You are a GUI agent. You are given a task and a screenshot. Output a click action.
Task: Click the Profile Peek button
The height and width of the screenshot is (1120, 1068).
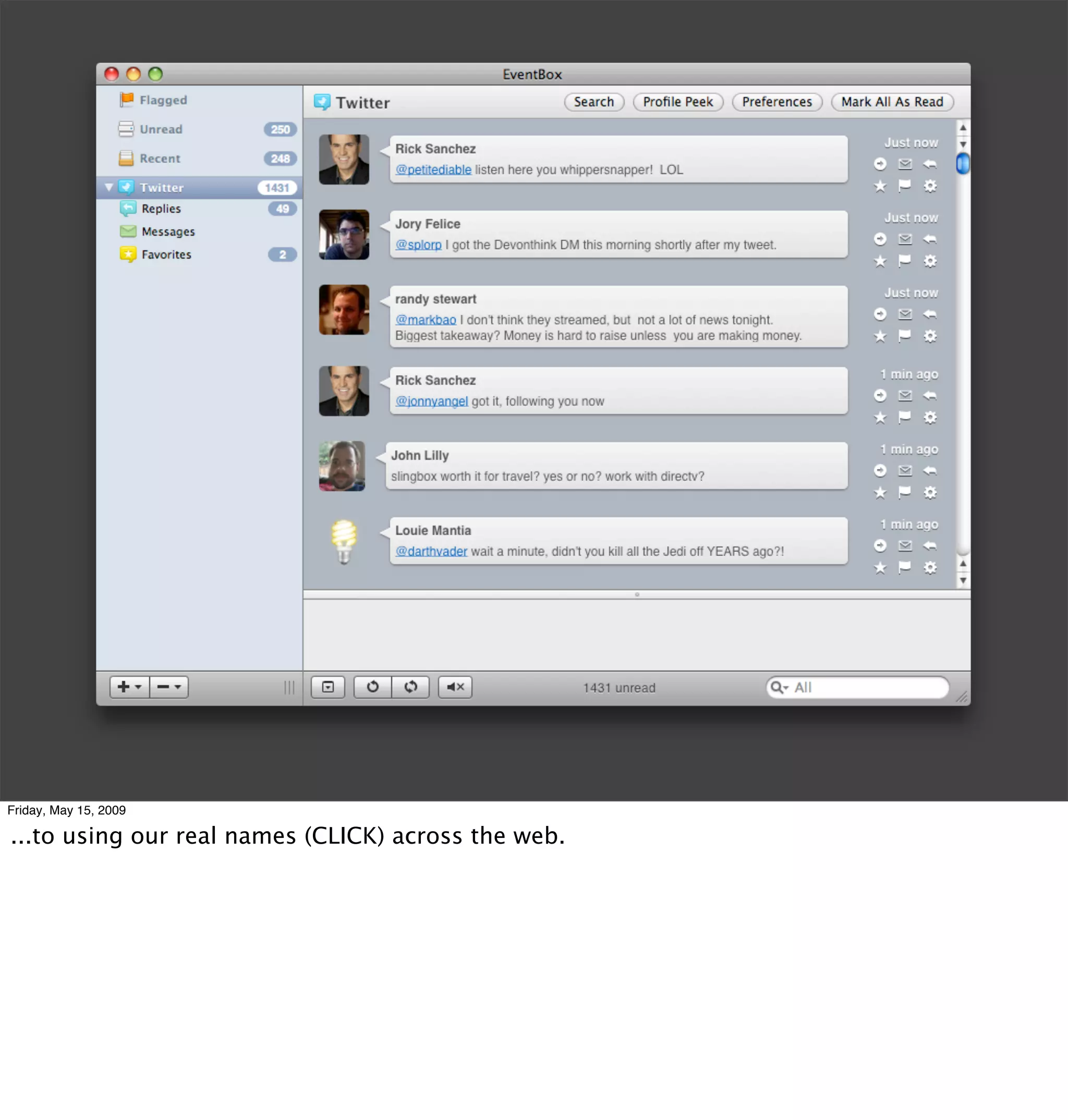pos(677,102)
